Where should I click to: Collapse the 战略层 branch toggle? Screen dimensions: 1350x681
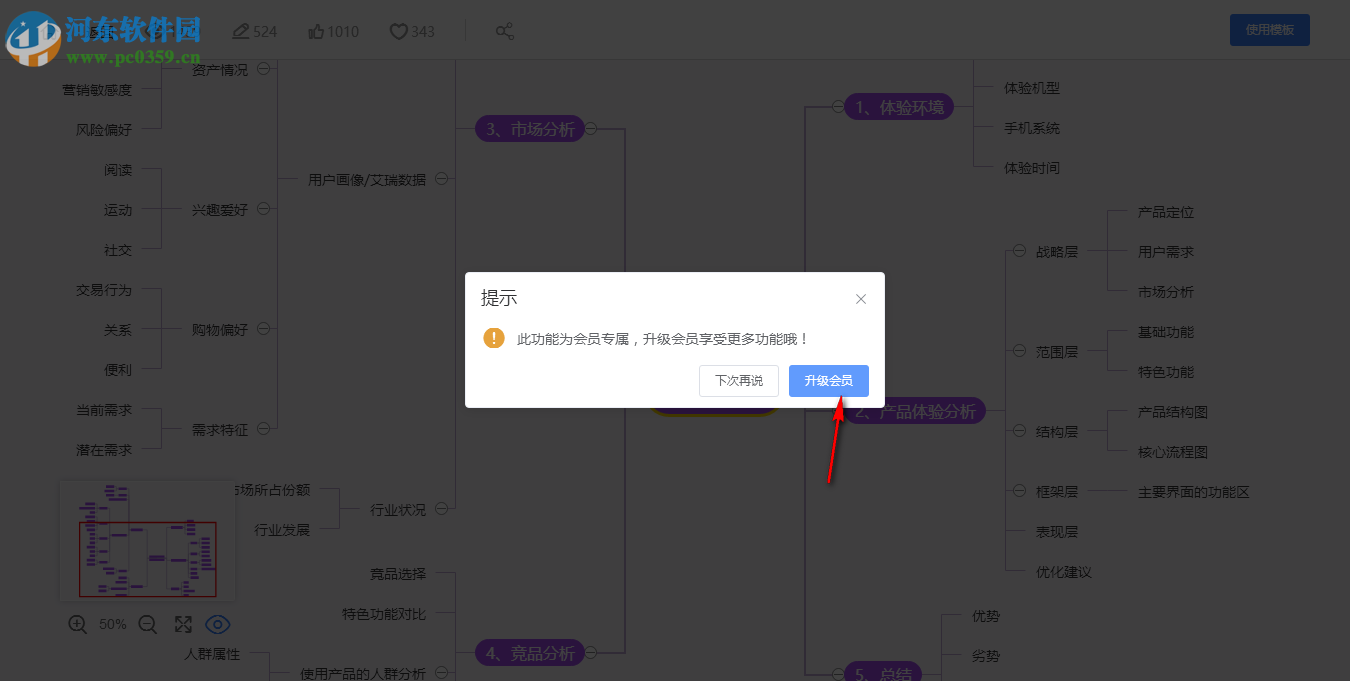[1019, 251]
